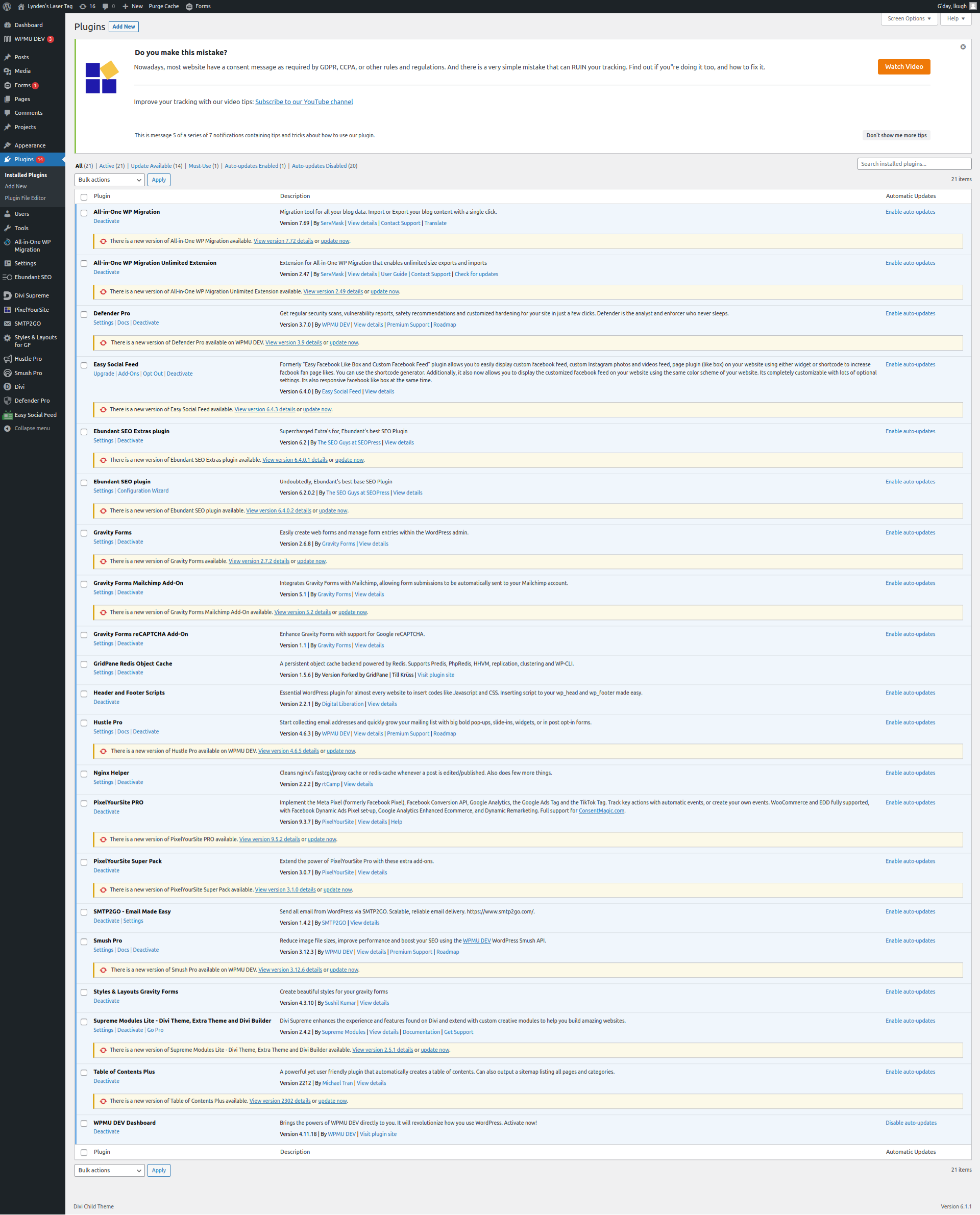Click Deactivate link under Defender Pro
The width and height of the screenshot is (980, 1215).
(145, 323)
